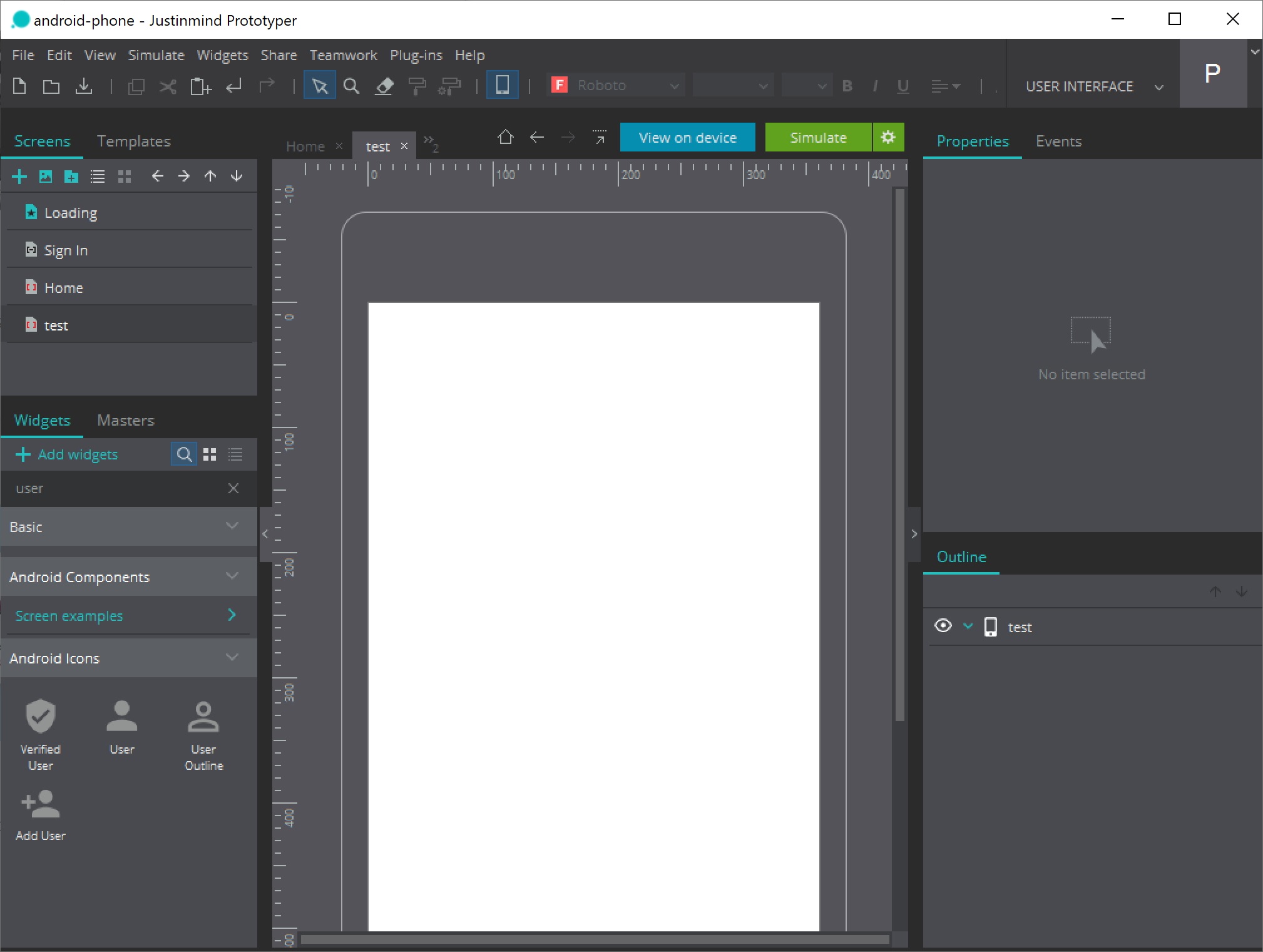Open the Screen examples link

tap(69, 616)
